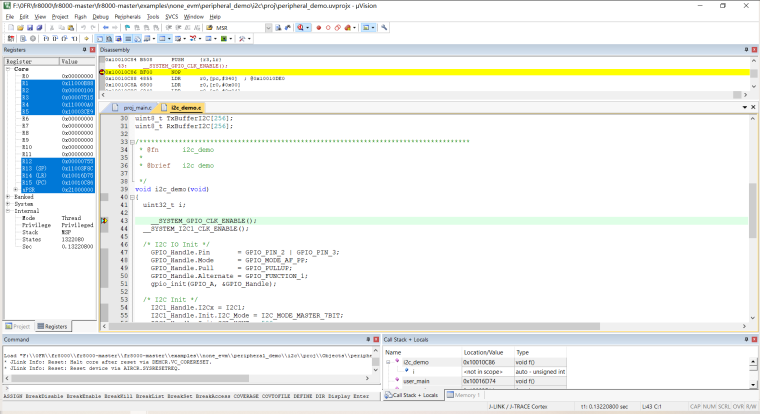Open the Project panel tab
760x414 pixels.
[x=19, y=326]
